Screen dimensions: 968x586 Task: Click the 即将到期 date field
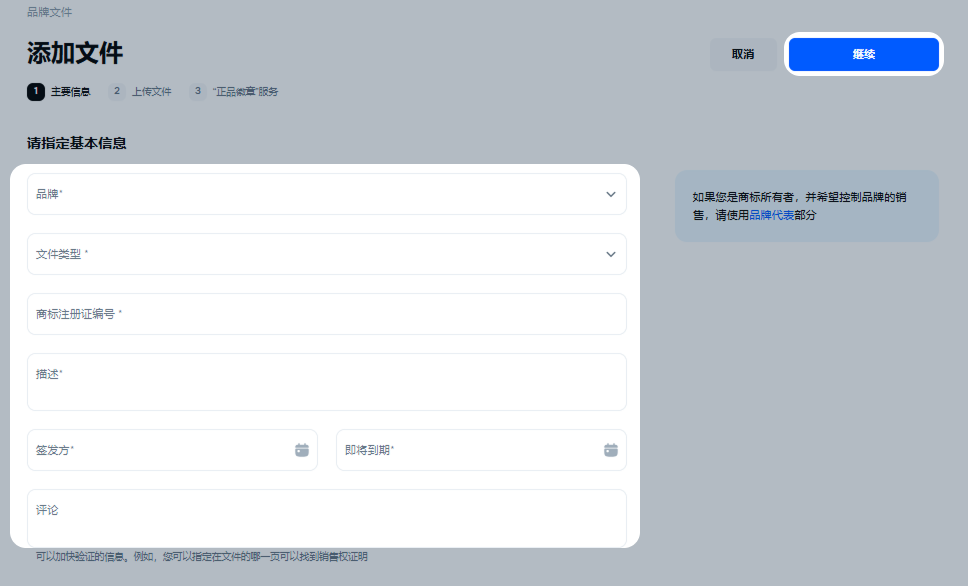tap(481, 450)
